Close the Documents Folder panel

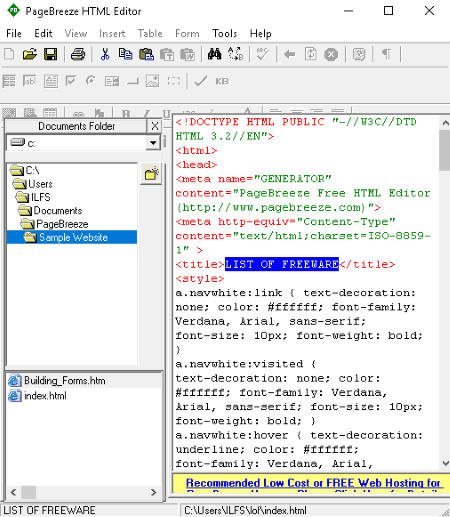pos(155,126)
